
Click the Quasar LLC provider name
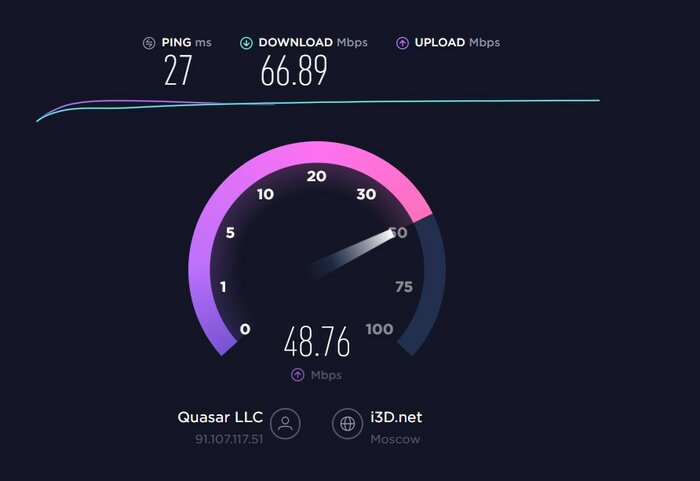click(220, 417)
